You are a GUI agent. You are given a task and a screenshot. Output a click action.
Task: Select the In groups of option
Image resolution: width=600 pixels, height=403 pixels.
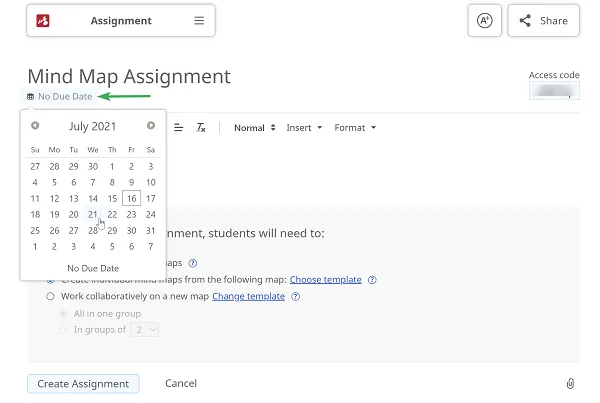65,329
